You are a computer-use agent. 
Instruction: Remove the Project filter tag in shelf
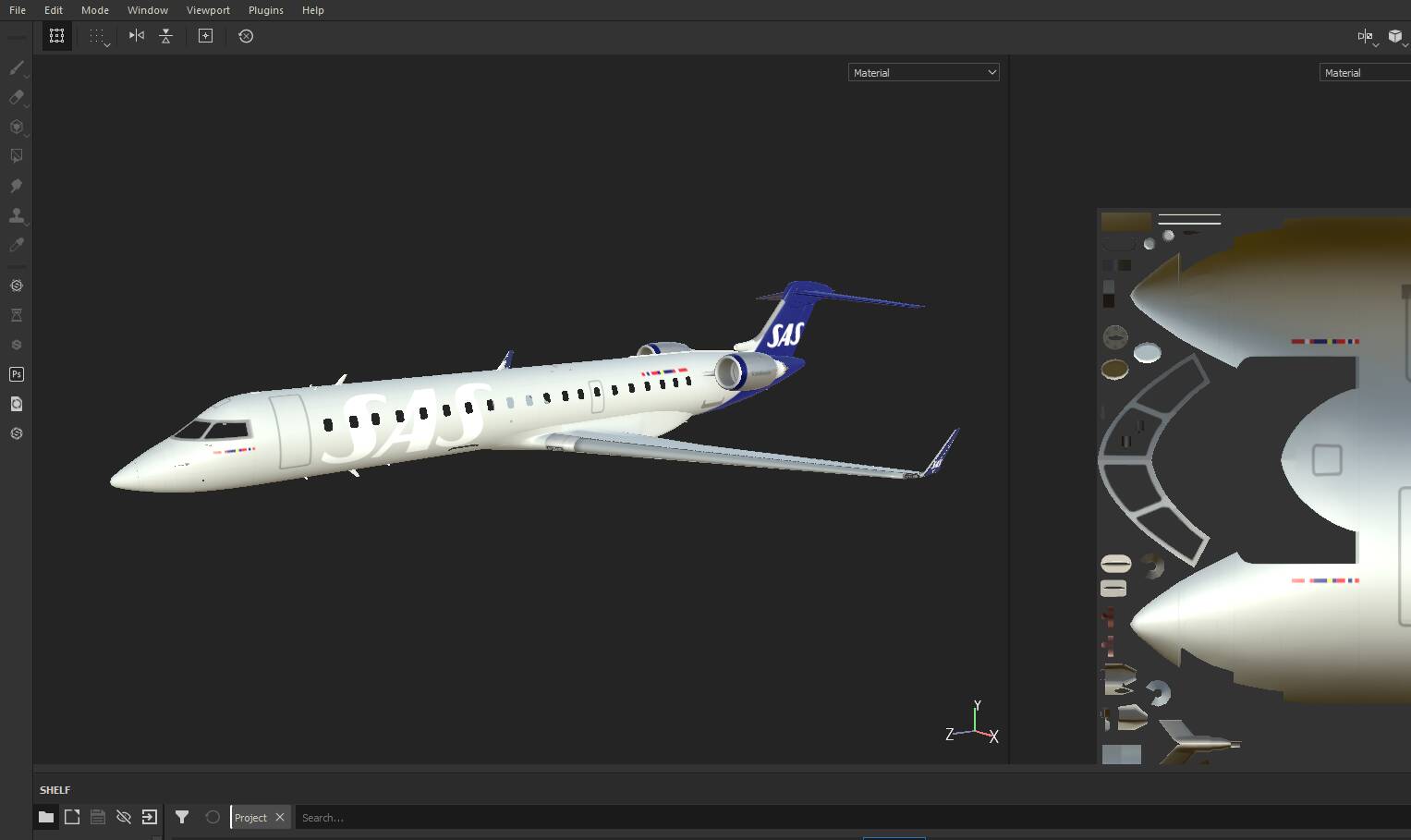(280, 817)
